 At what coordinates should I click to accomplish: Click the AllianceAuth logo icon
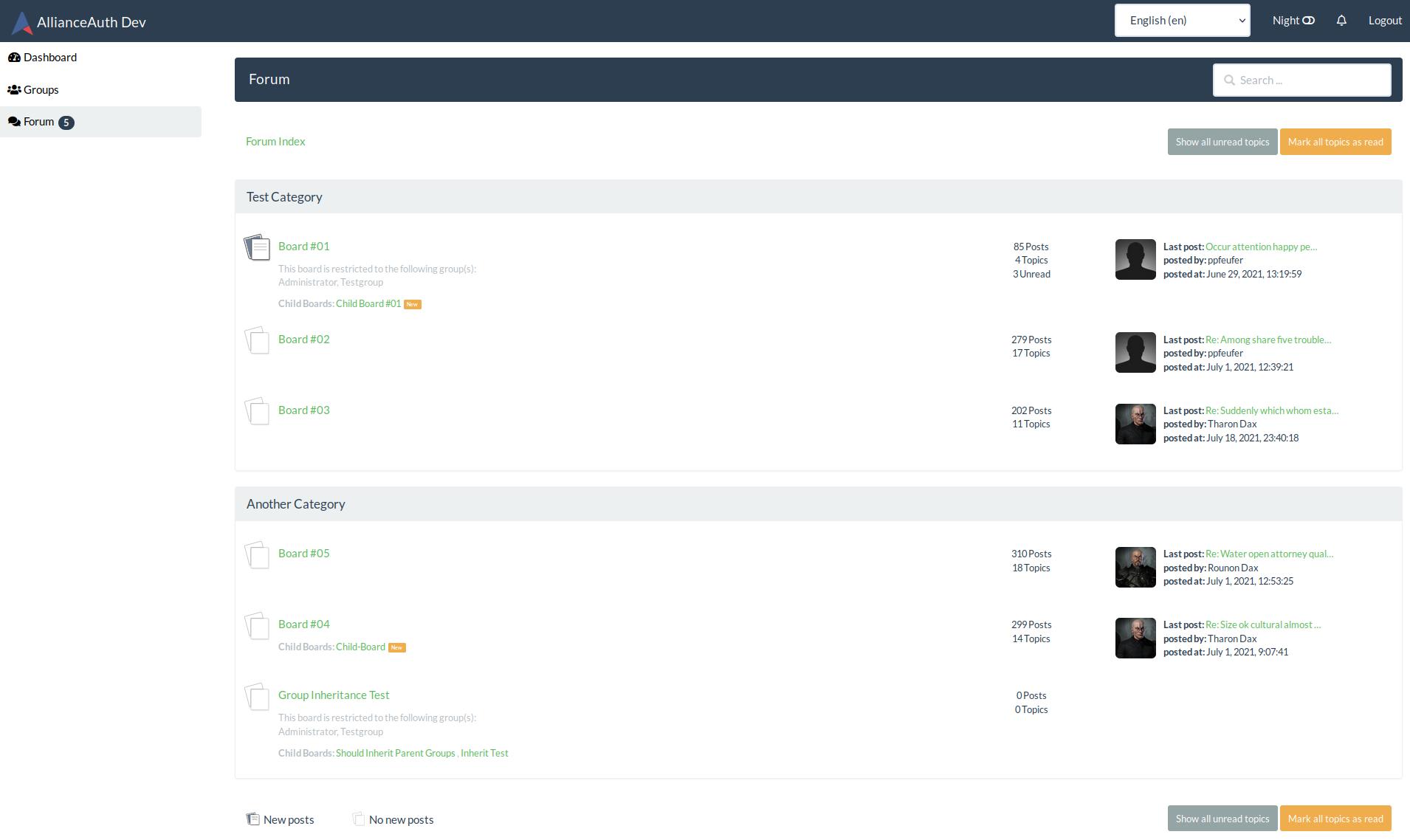point(21,21)
